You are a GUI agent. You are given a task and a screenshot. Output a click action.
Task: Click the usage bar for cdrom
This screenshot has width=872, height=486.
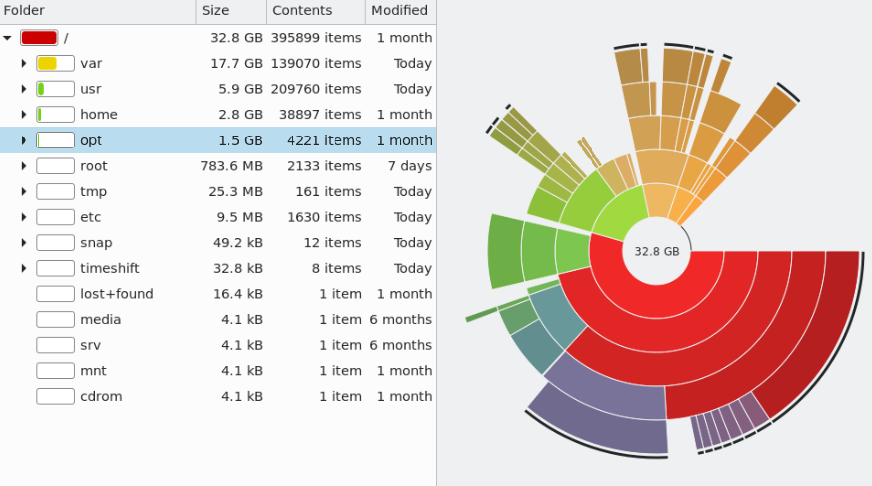56,396
